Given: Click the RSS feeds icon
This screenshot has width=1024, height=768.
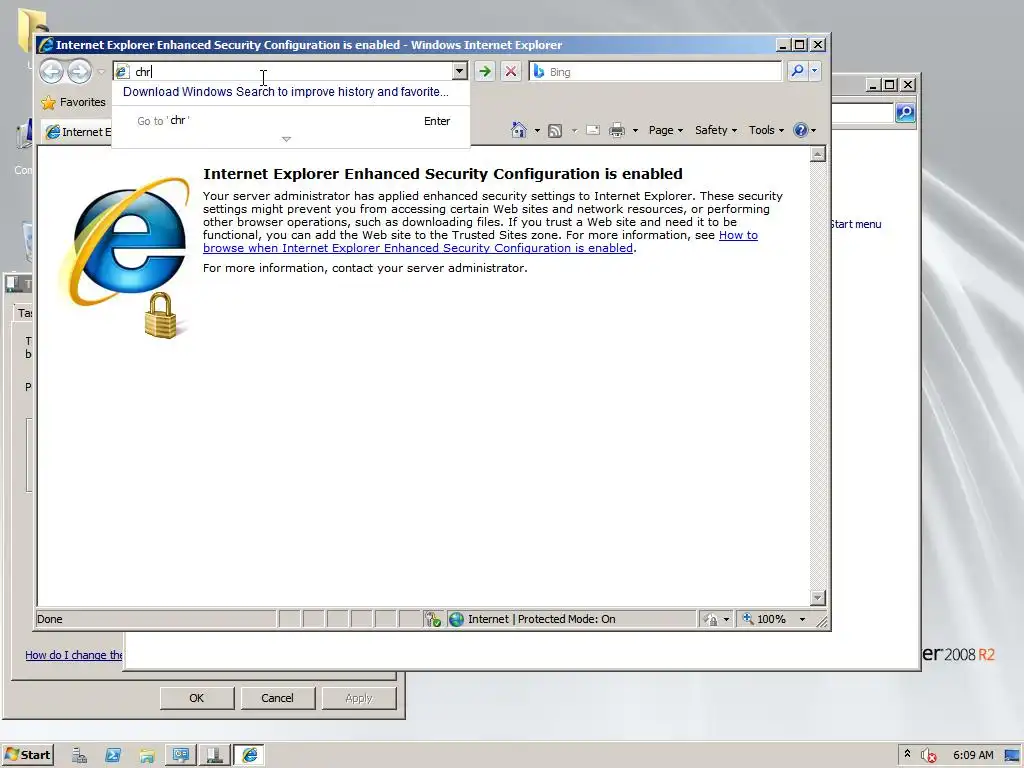Looking at the screenshot, I should [555, 131].
